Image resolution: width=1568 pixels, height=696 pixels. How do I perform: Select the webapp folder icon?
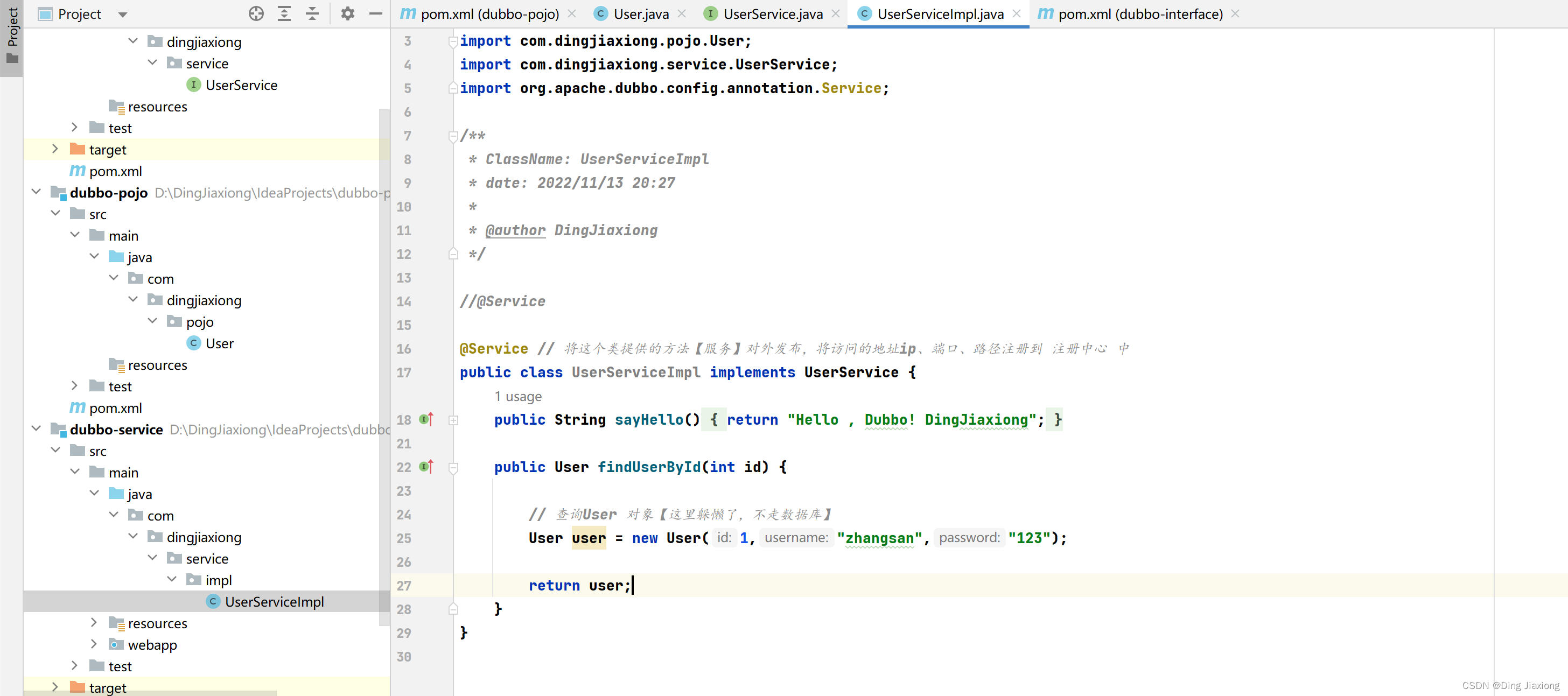coord(116,644)
